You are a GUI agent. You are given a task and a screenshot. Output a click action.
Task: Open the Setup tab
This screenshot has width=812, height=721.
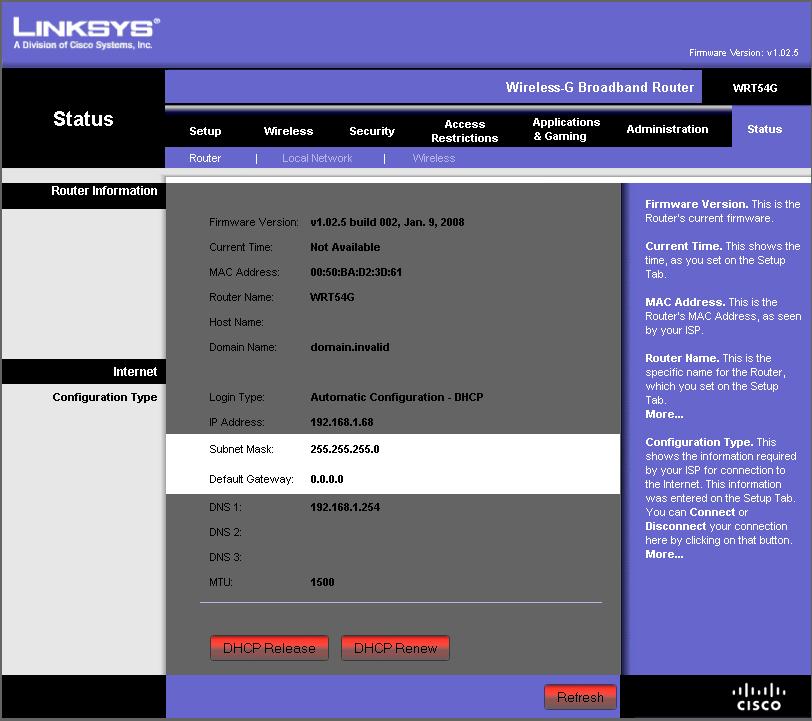205,131
